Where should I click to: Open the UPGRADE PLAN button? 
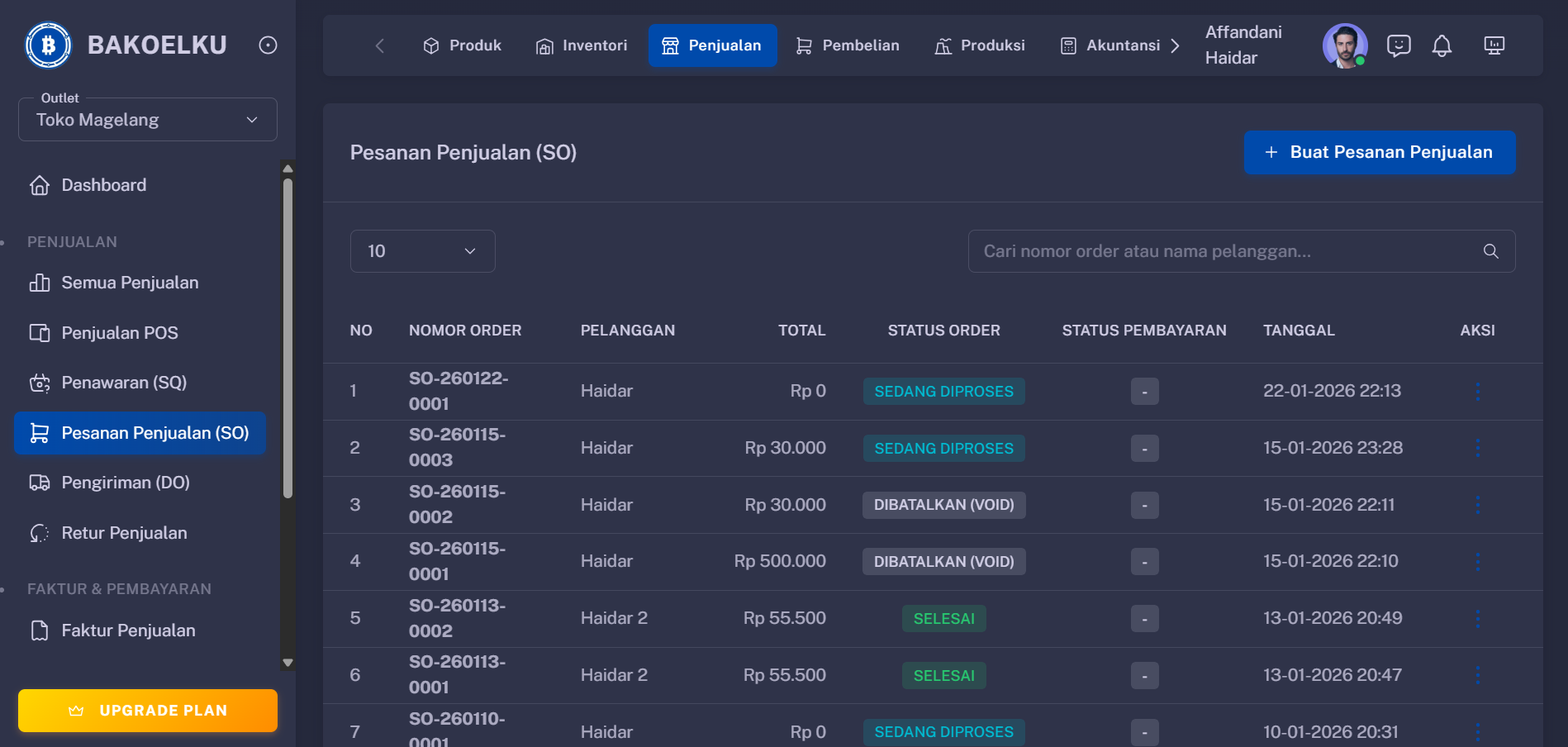(x=147, y=710)
